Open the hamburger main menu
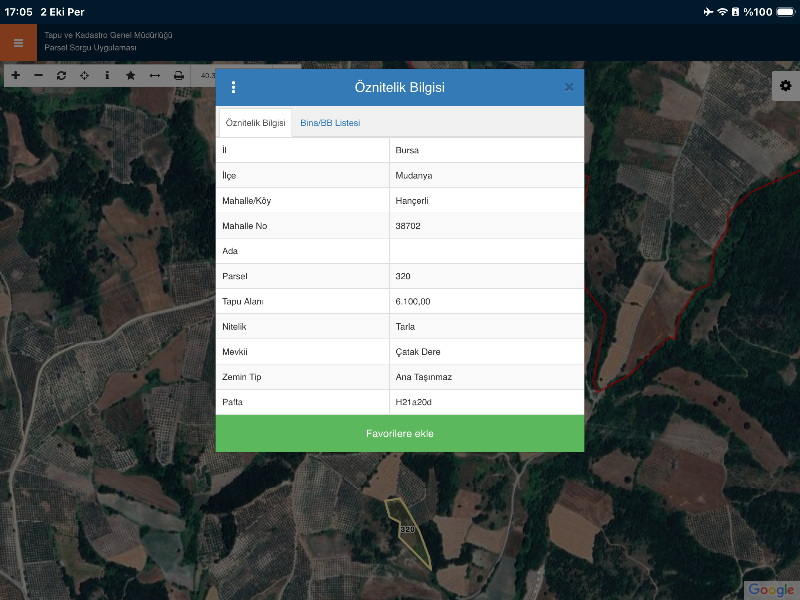The image size is (800, 600). (18, 43)
